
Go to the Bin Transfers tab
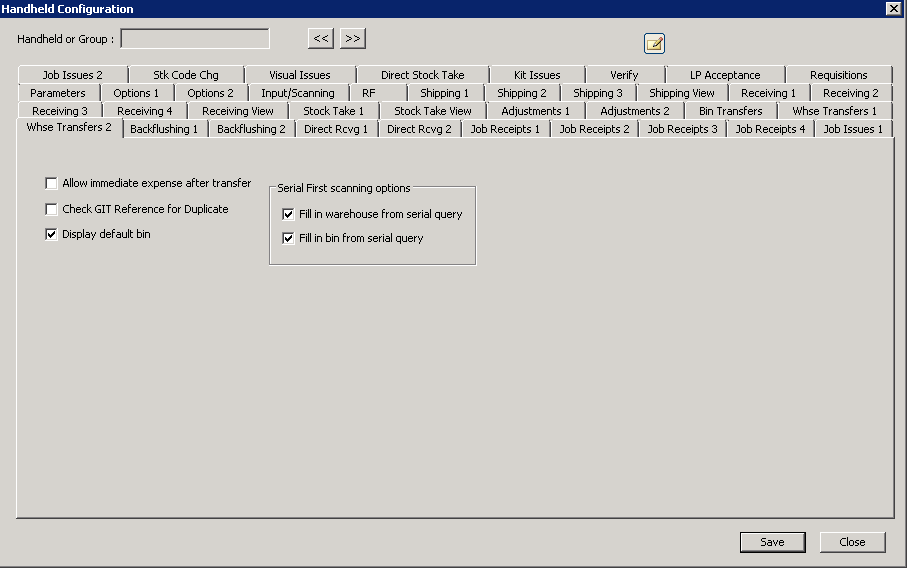(x=730, y=111)
